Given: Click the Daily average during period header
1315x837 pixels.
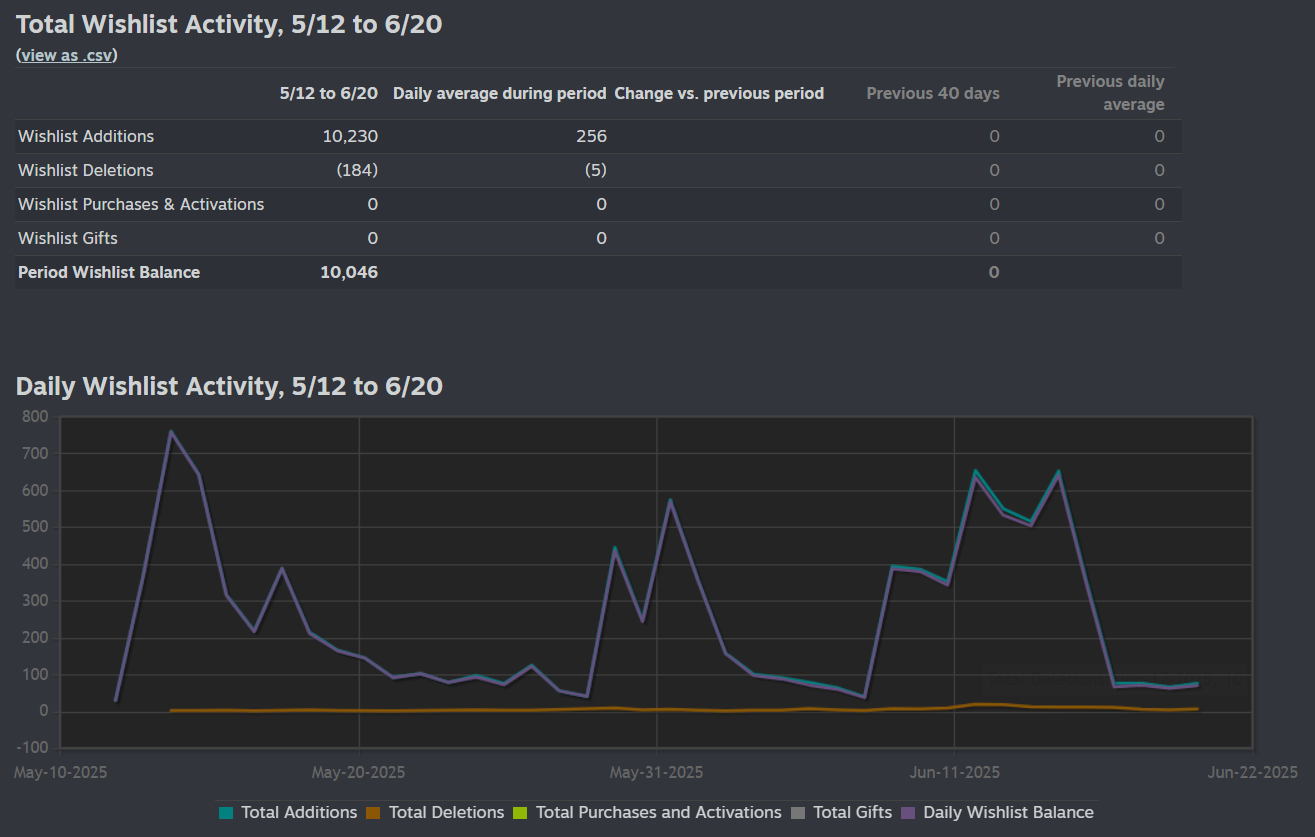Looking at the screenshot, I should [499, 94].
